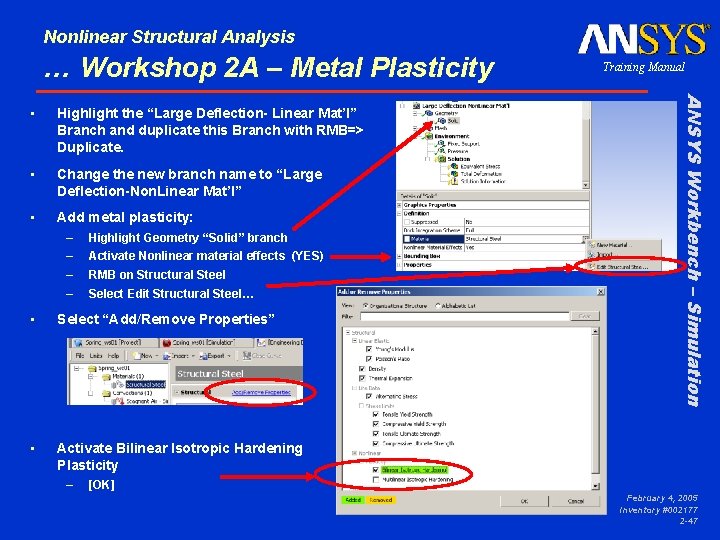Open the New dropdown arrow in toolbar
The height and width of the screenshot is (540, 720).
pos(157,356)
